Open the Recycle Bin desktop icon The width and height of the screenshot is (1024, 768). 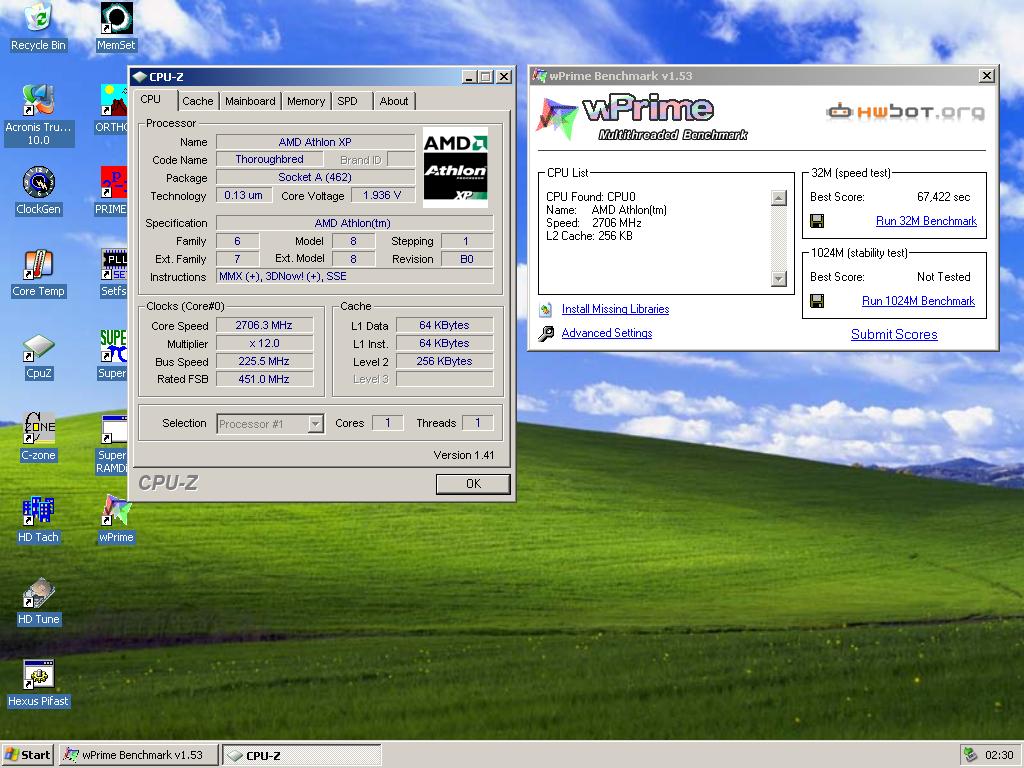click(x=38, y=27)
